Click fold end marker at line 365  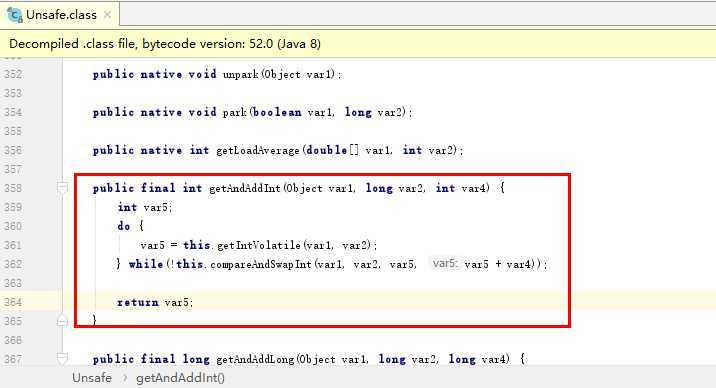coord(63,321)
